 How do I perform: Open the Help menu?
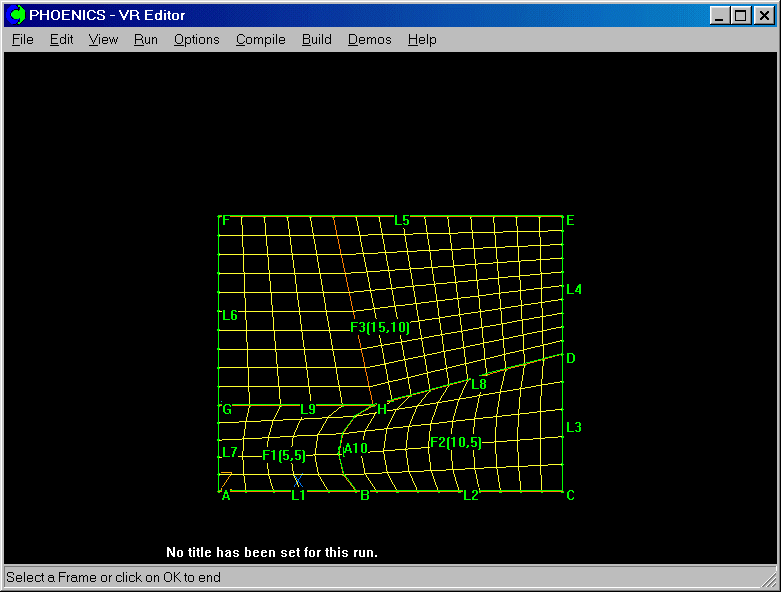click(422, 40)
